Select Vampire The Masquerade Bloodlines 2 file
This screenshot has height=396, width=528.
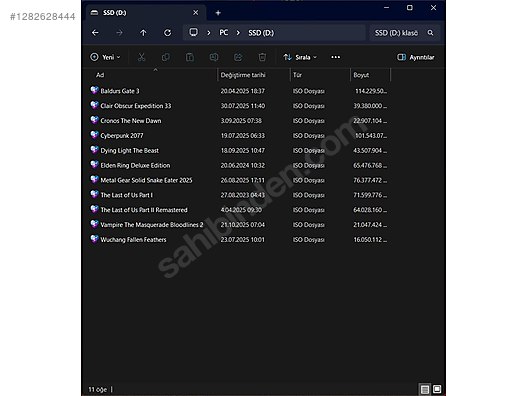pyautogui.click(x=152, y=225)
